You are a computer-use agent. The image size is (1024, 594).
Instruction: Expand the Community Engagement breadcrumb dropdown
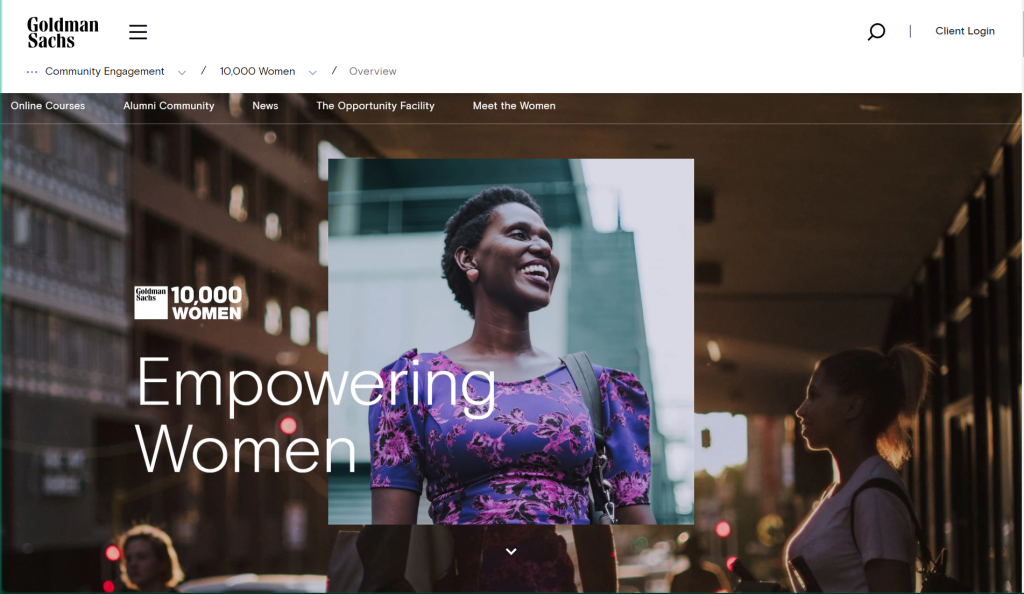click(182, 72)
